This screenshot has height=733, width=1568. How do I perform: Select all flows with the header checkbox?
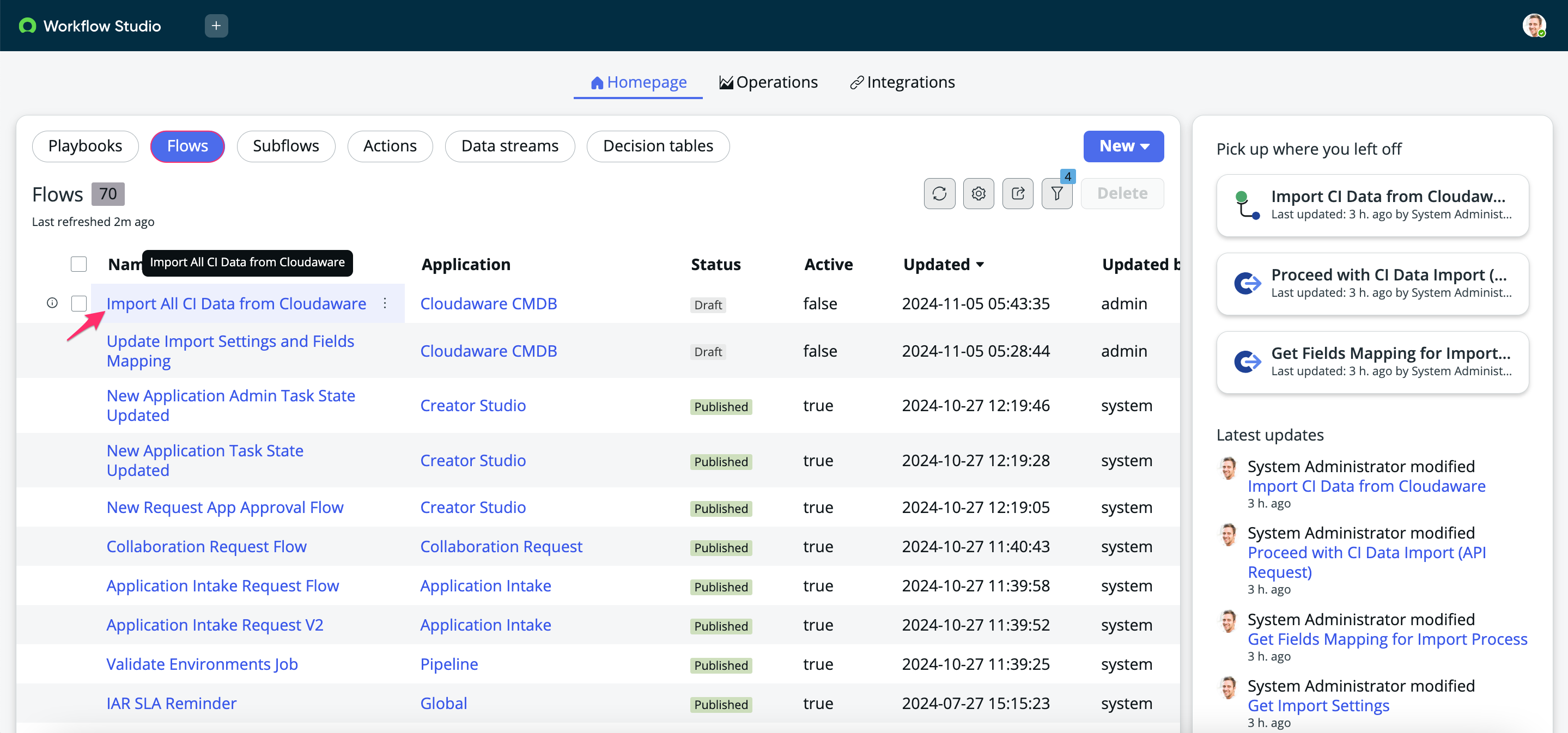tap(78, 264)
